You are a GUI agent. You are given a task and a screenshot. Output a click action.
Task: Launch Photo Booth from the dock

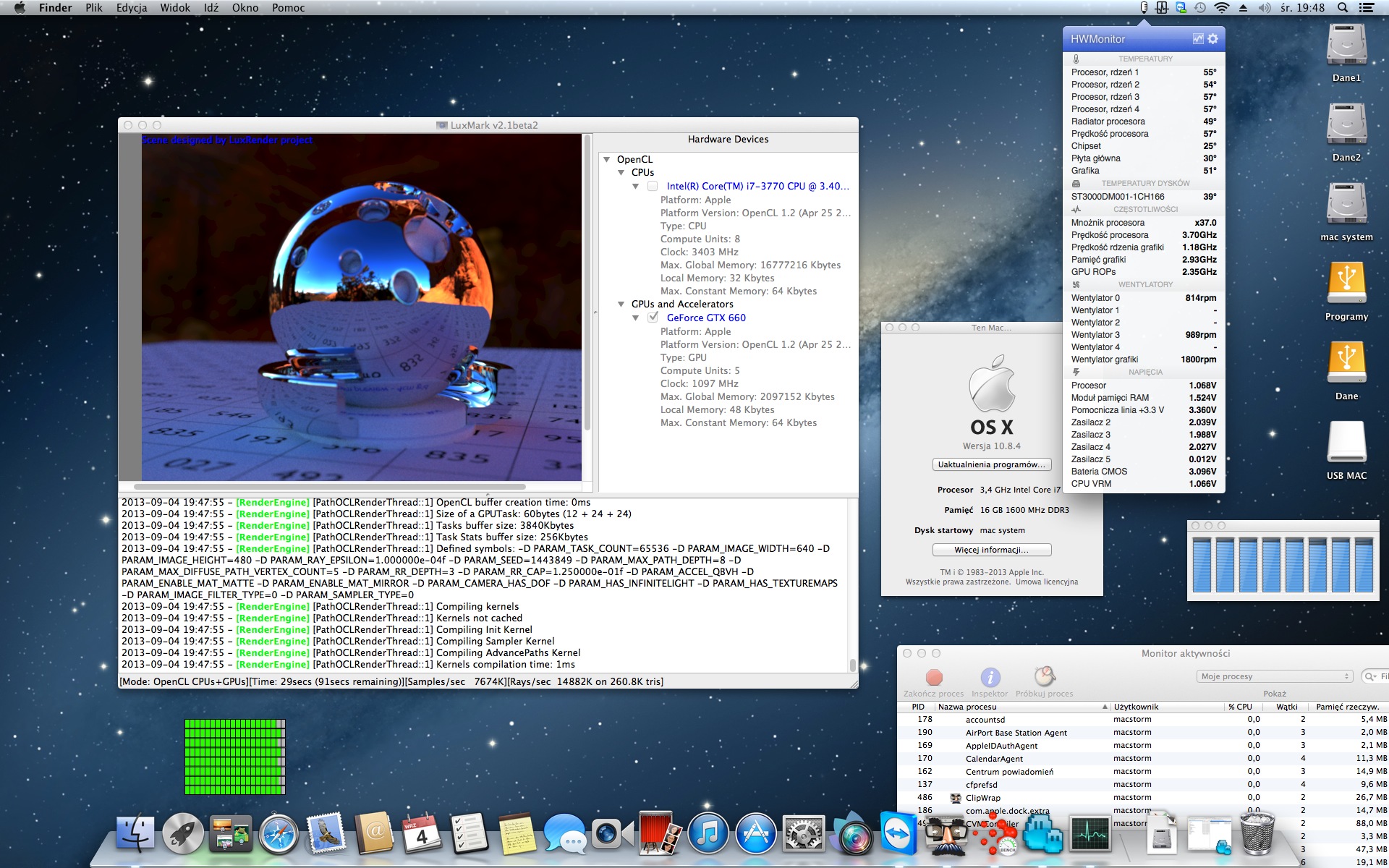coord(660,834)
